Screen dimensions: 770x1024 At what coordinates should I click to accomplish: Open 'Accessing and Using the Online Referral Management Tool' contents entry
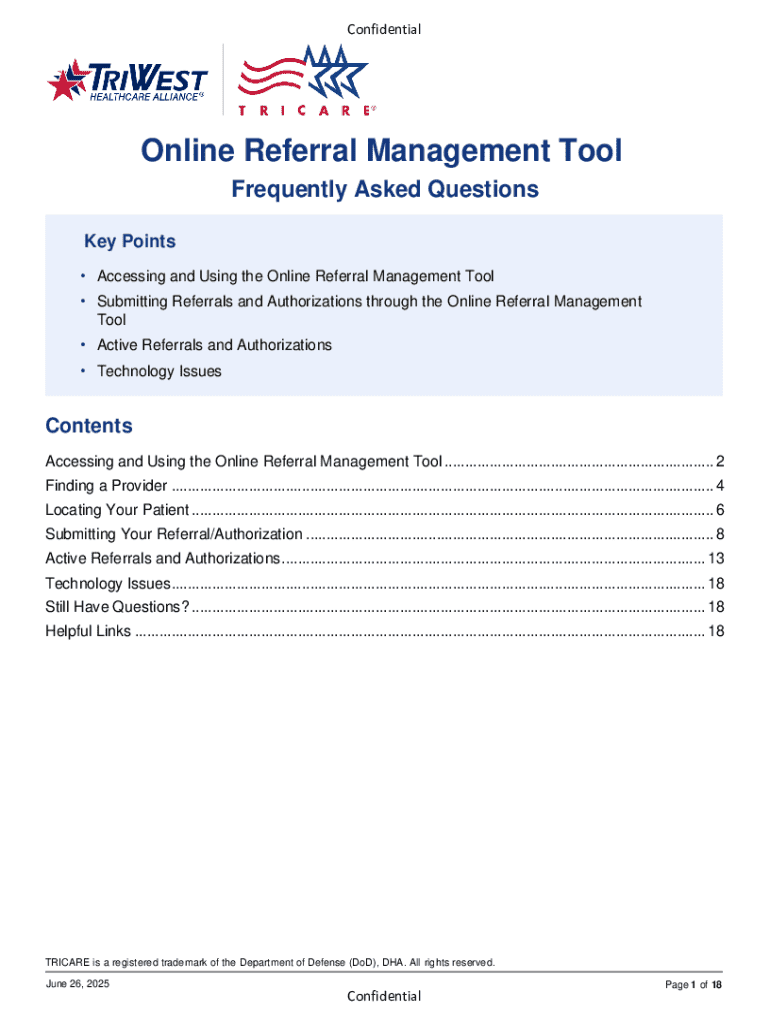pyautogui.click(x=244, y=461)
